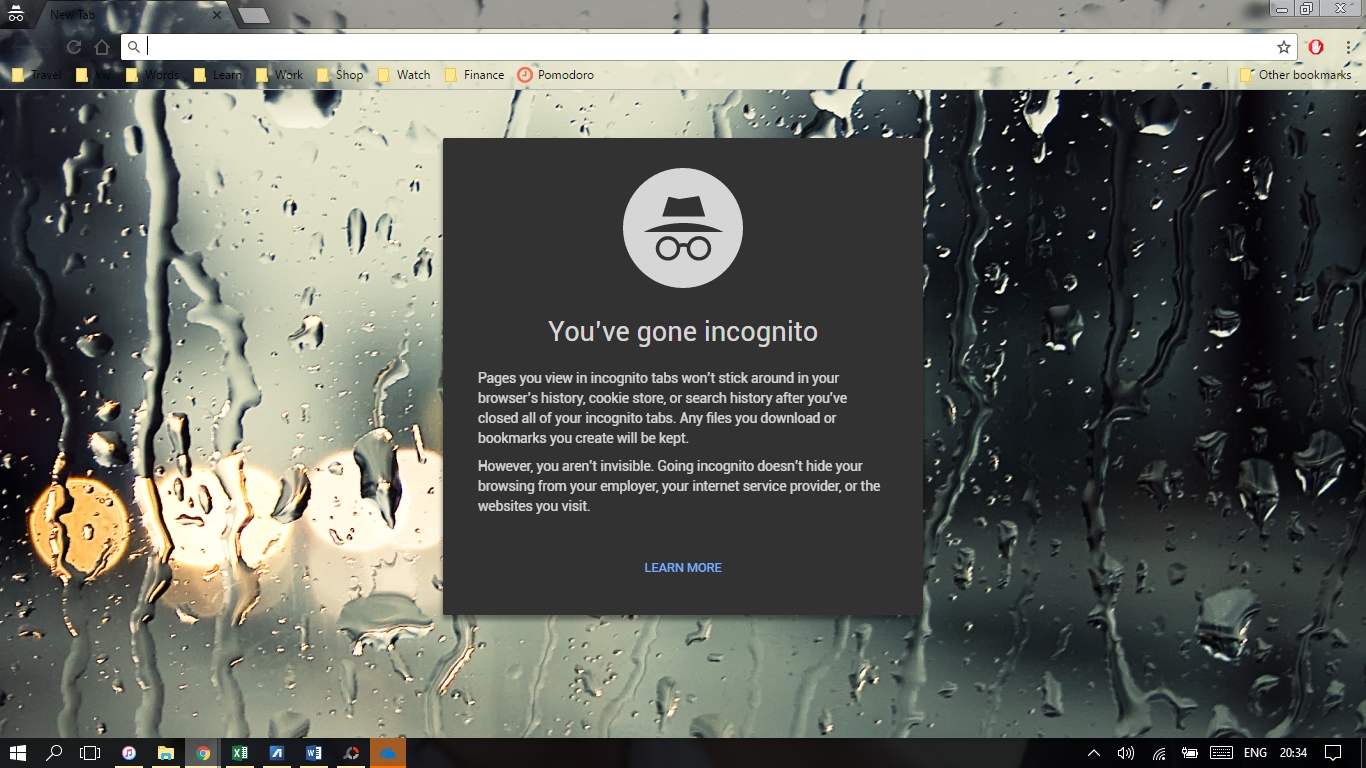Open the OneDrive cloud app on the taskbar

[388, 753]
